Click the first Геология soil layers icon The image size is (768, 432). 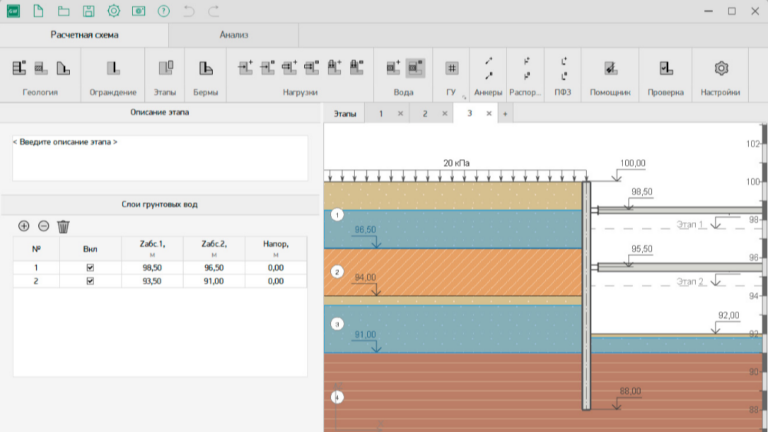(19, 68)
